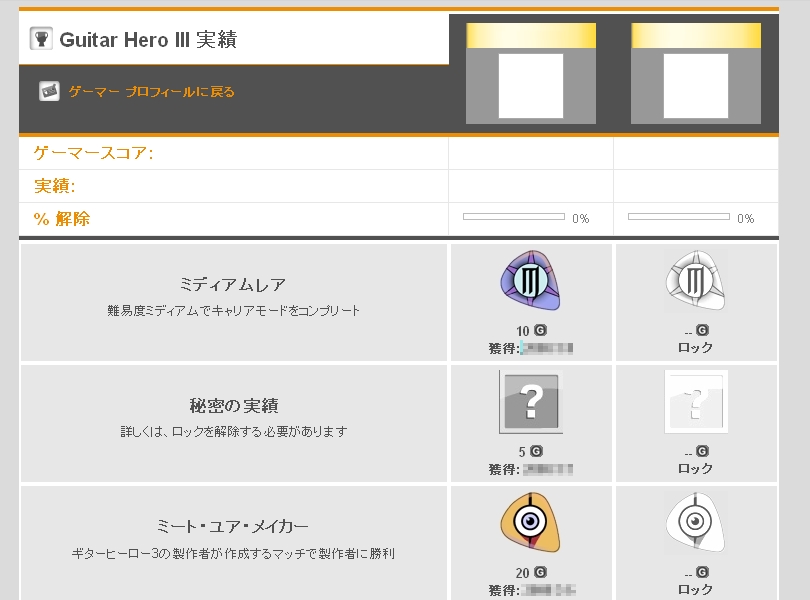Click the locked G icon in ミート・ユア・メイカー row
The height and width of the screenshot is (600, 810).
tap(702, 572)
